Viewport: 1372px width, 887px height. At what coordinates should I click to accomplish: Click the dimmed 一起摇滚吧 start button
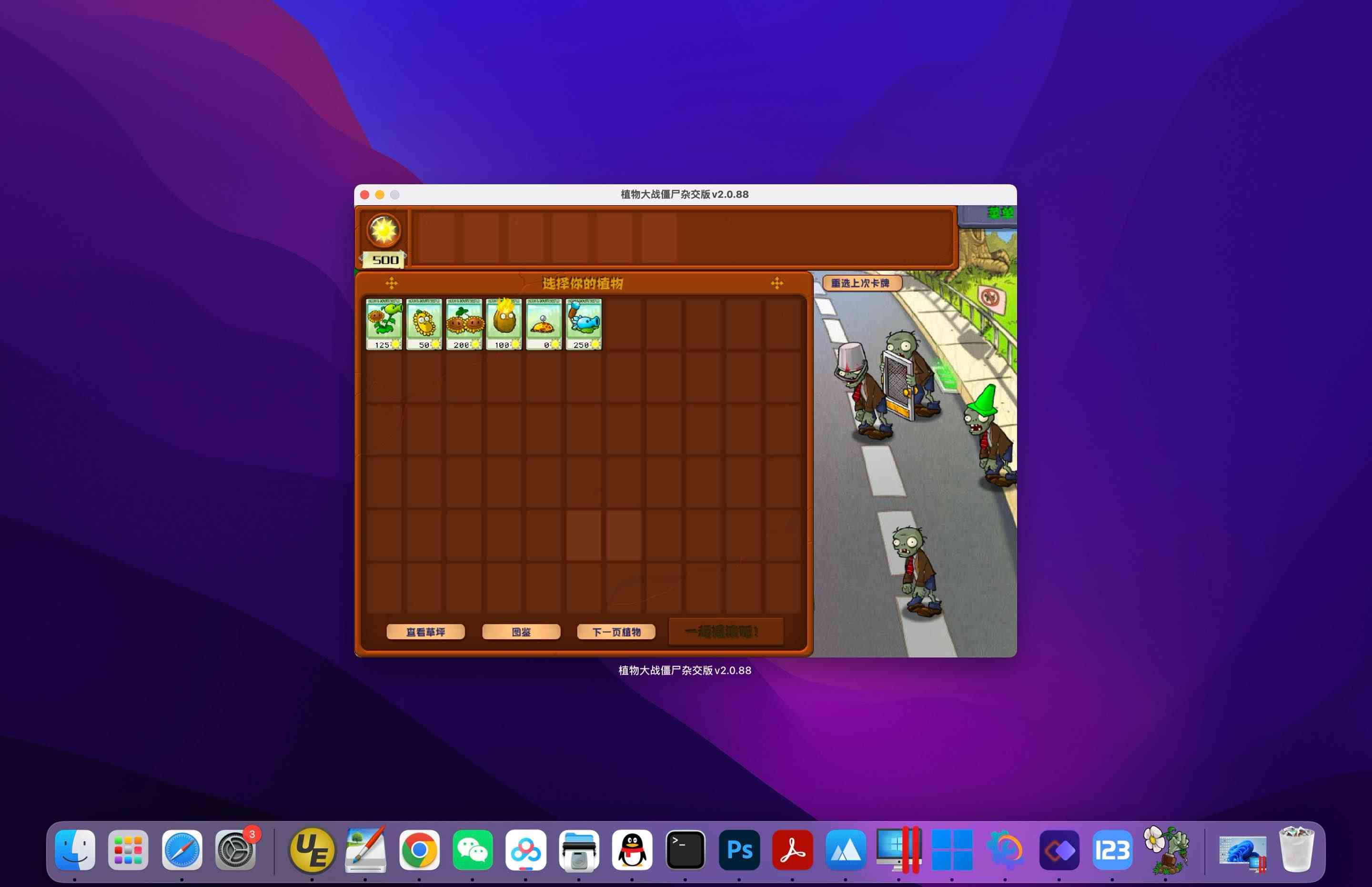[x=726, y=632]
